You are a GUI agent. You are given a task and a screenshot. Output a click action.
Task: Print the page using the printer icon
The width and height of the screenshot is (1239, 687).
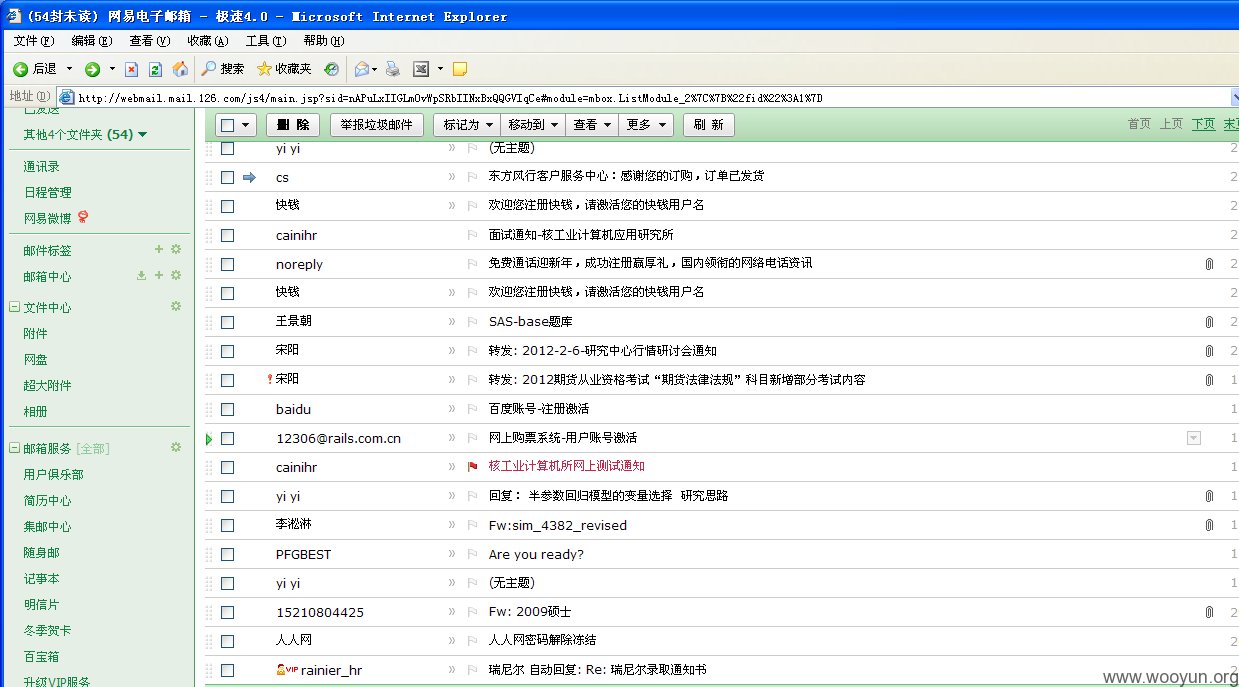coord(393,69)
